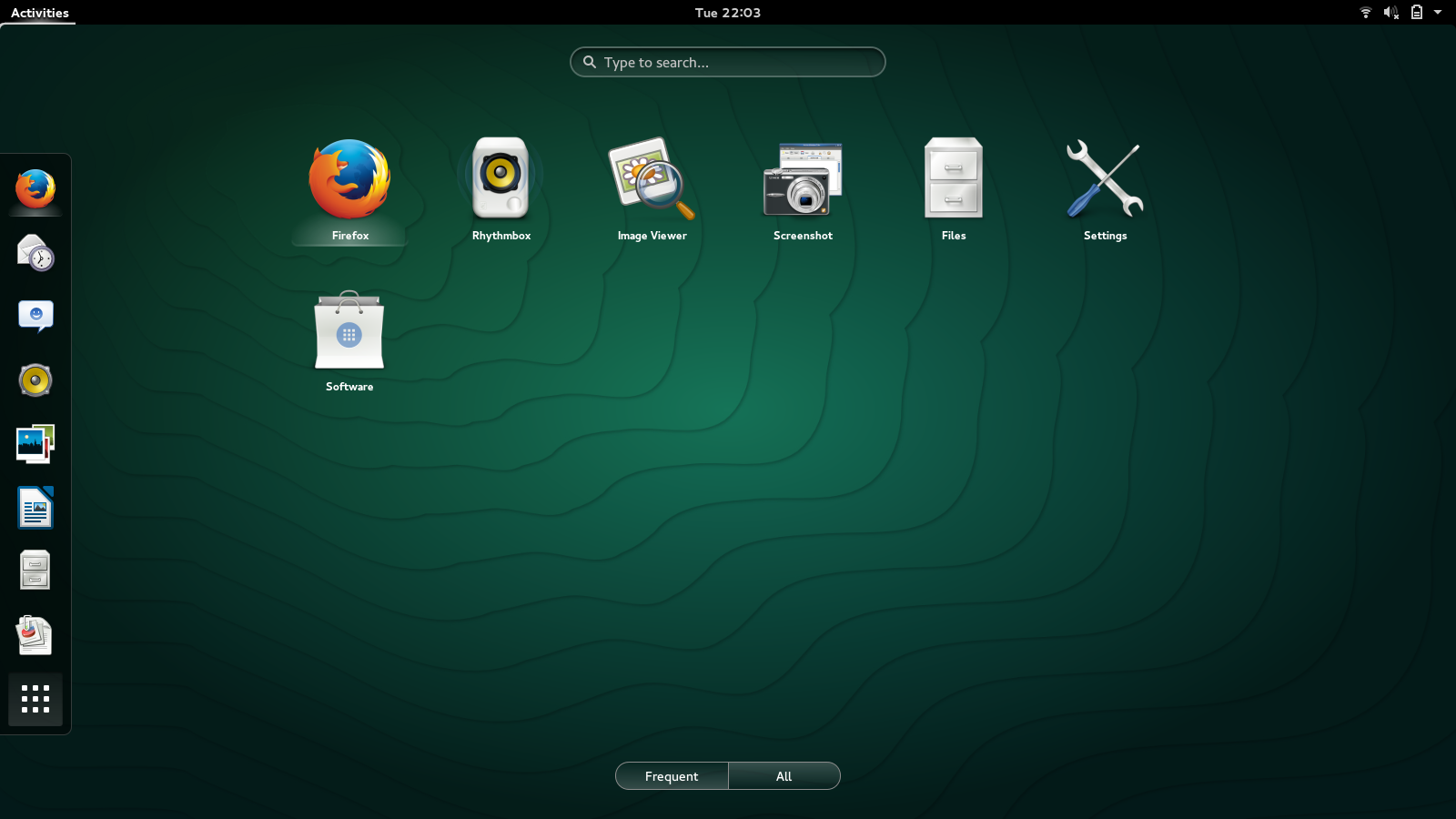
Task: Click the Files label text
Action: [954, 236]
